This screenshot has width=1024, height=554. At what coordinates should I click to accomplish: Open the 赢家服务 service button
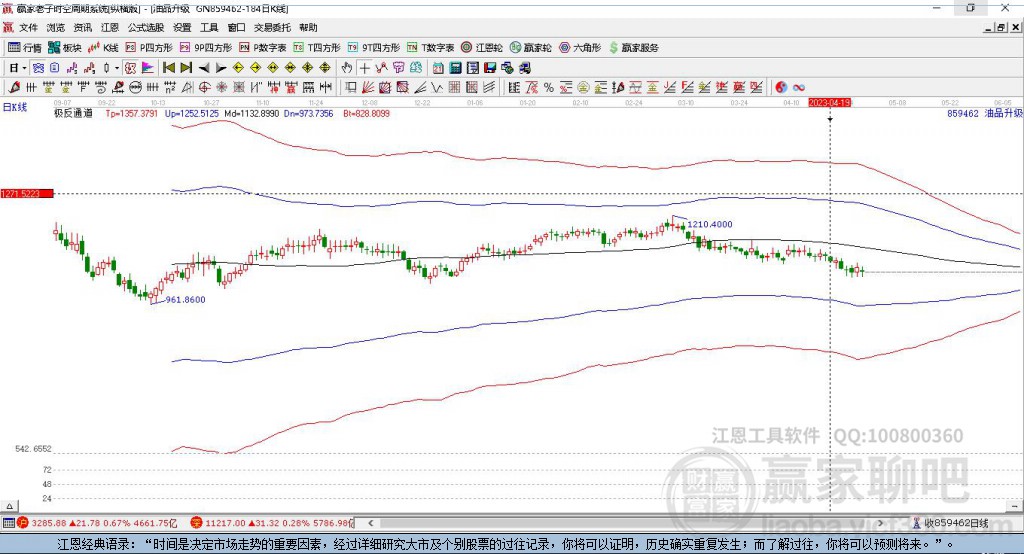[x=634, y=48]
